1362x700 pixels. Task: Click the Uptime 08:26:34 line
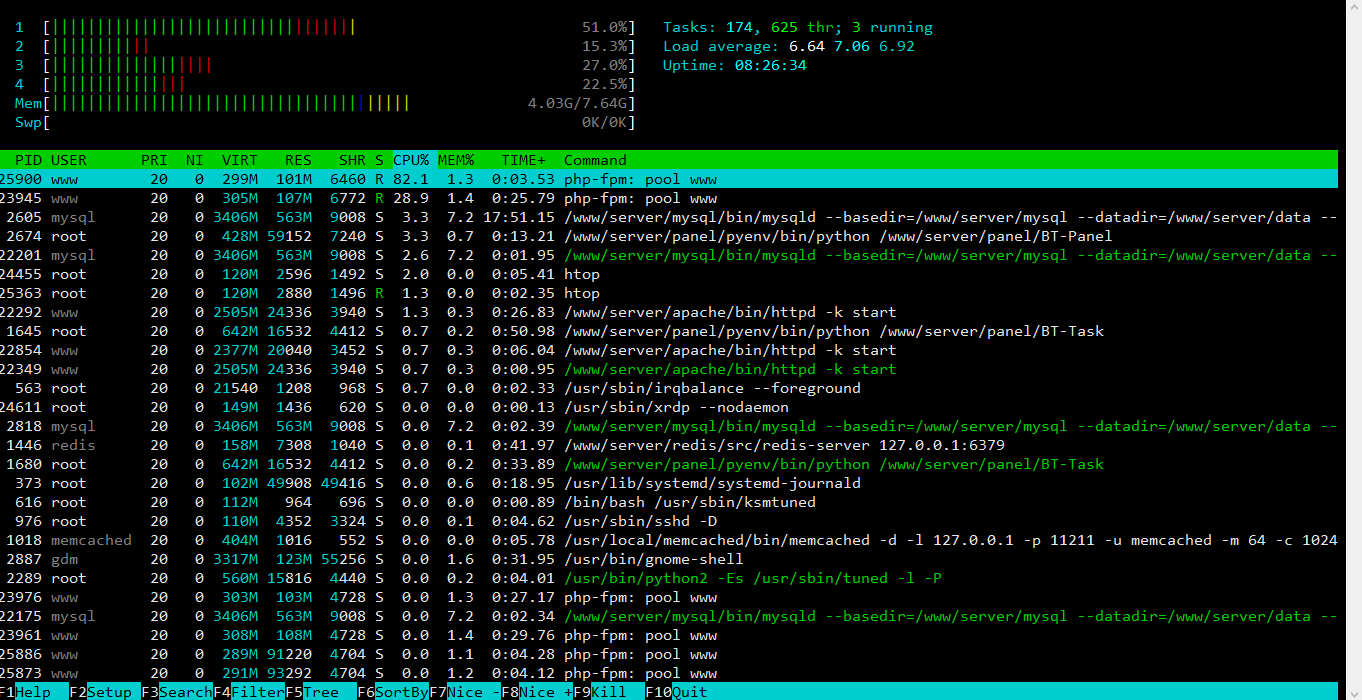(x=735, y=65)
